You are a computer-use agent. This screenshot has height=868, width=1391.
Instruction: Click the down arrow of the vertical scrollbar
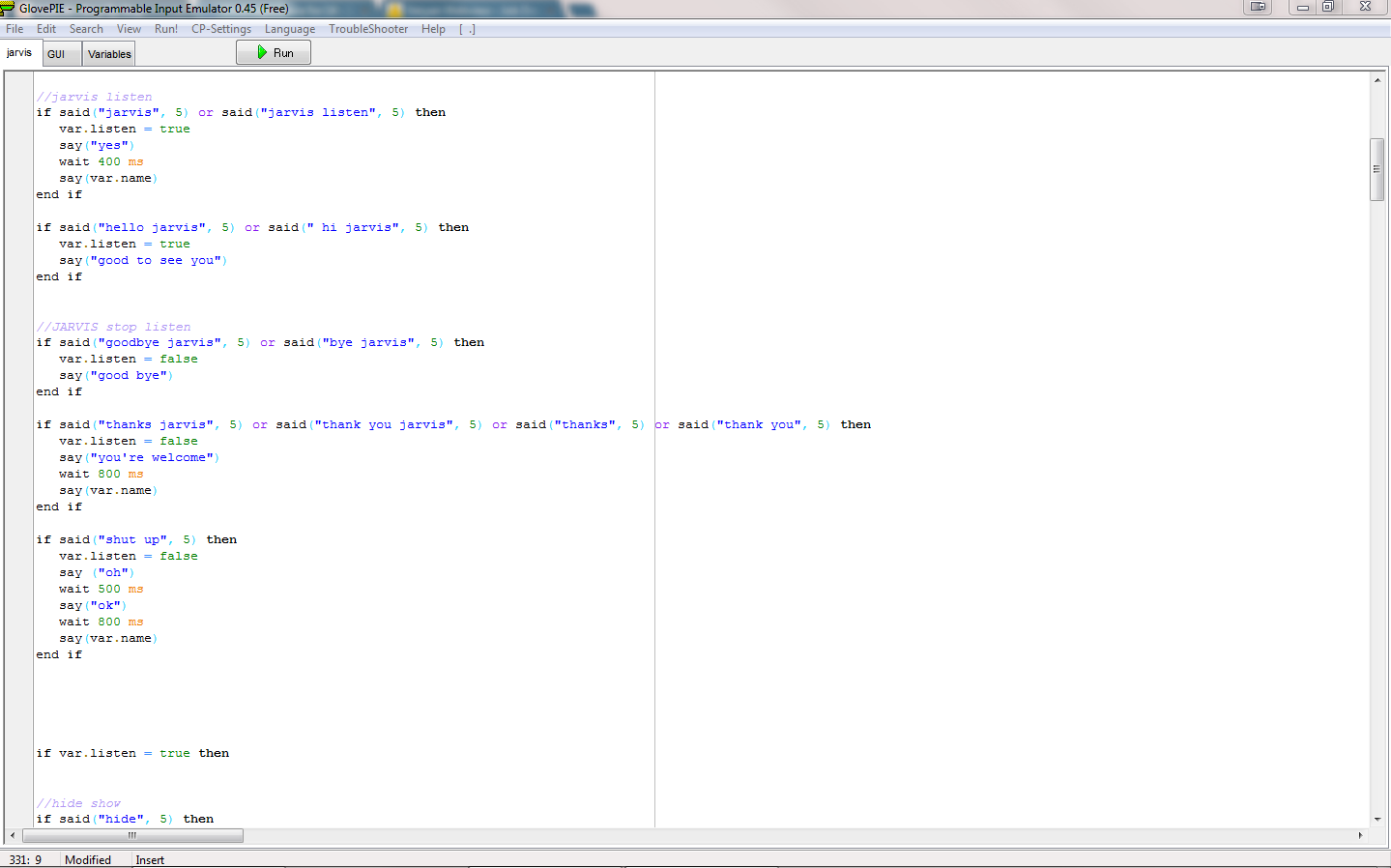[x=1378, y=818]
